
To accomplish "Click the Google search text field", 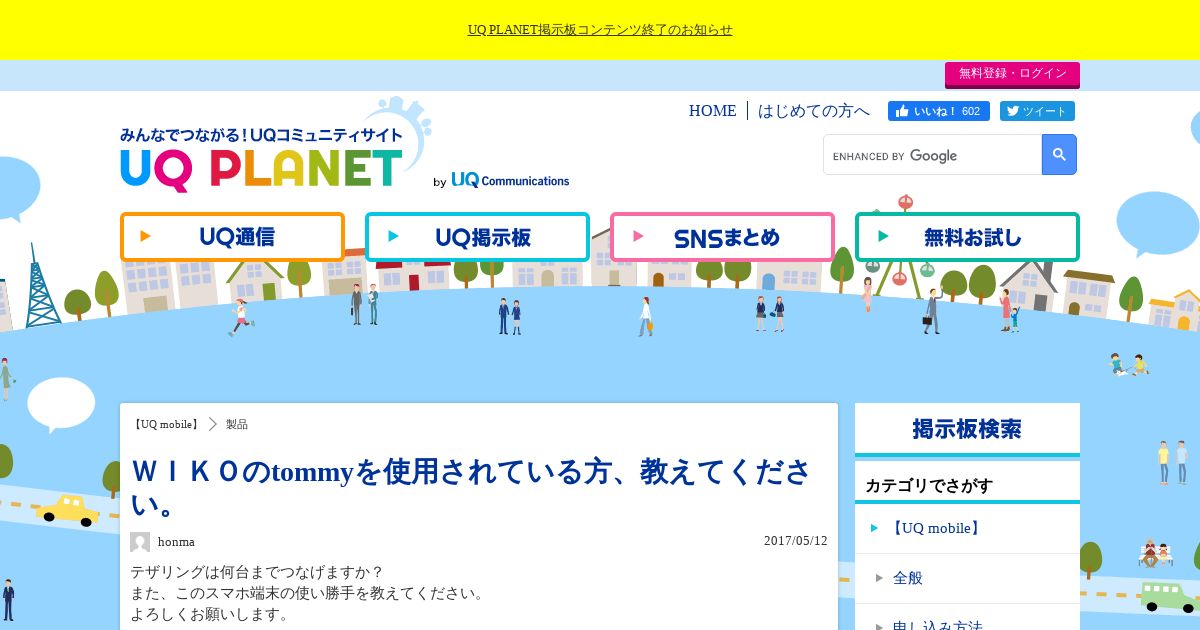I will click(x=932, y=155).
